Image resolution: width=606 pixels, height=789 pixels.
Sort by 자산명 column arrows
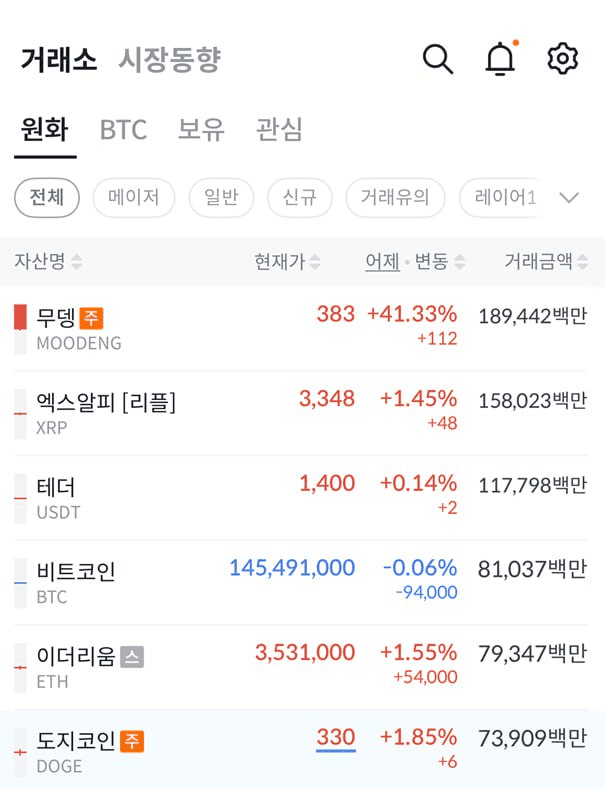[77, 262]
